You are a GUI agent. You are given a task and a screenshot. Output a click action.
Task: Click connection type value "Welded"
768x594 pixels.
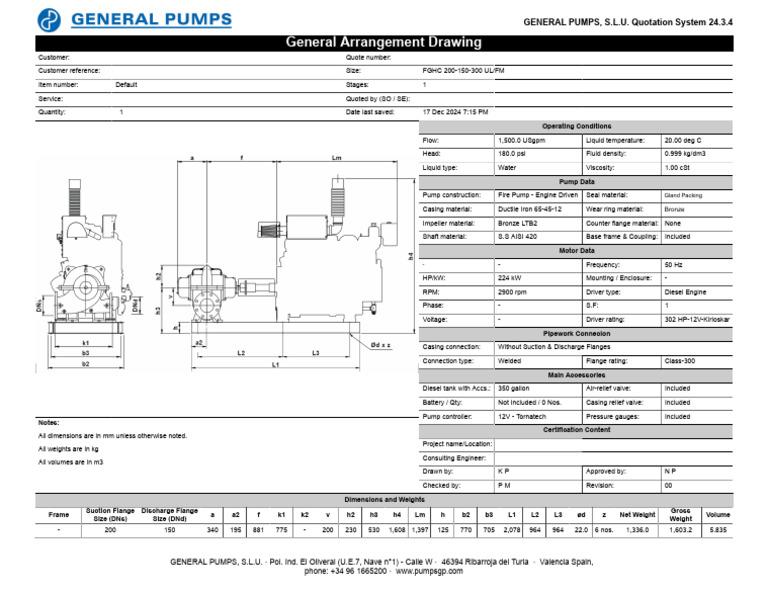pyautogui.click(x=509, y=361)
